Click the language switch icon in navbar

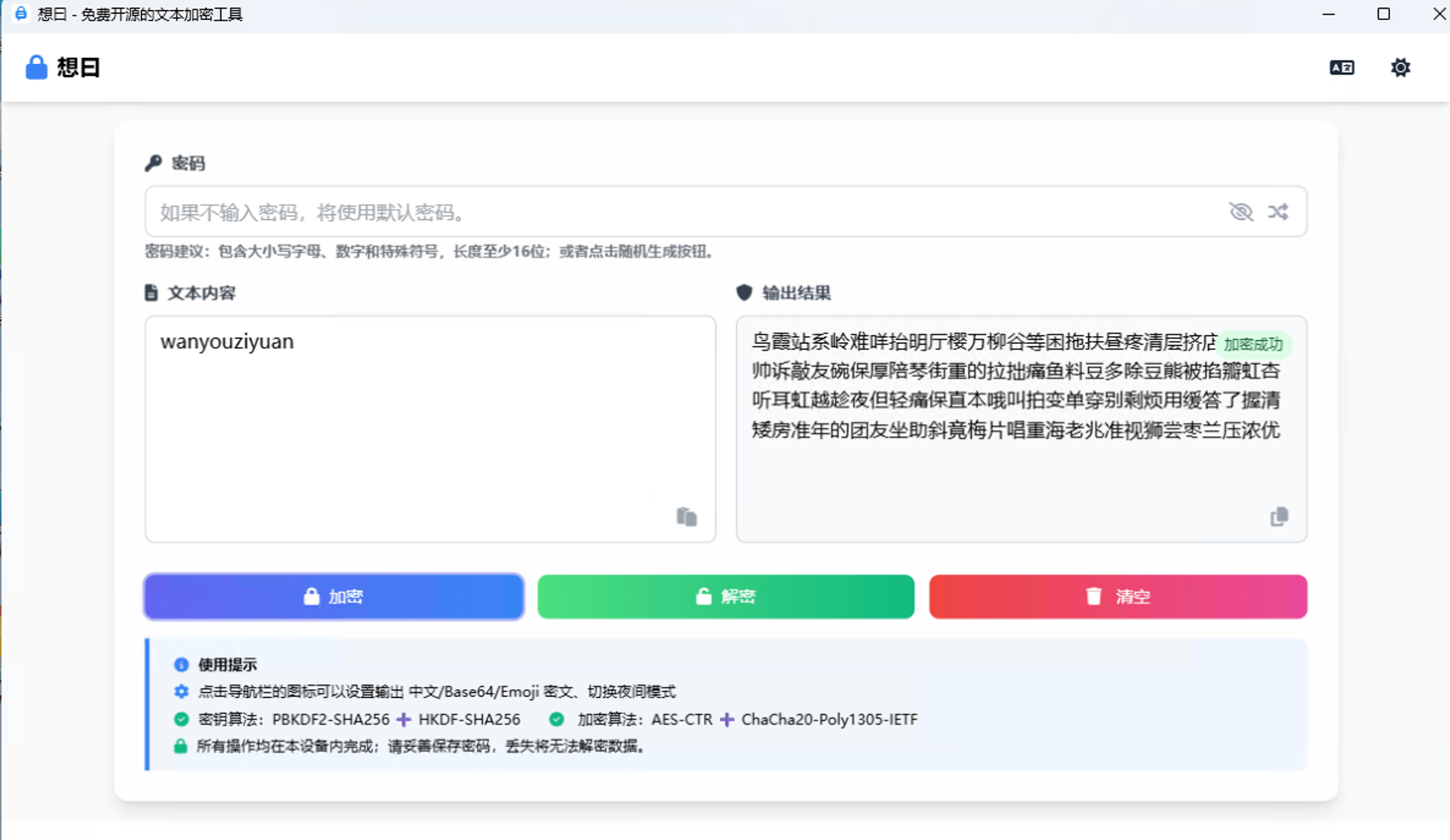[1342, 67]
